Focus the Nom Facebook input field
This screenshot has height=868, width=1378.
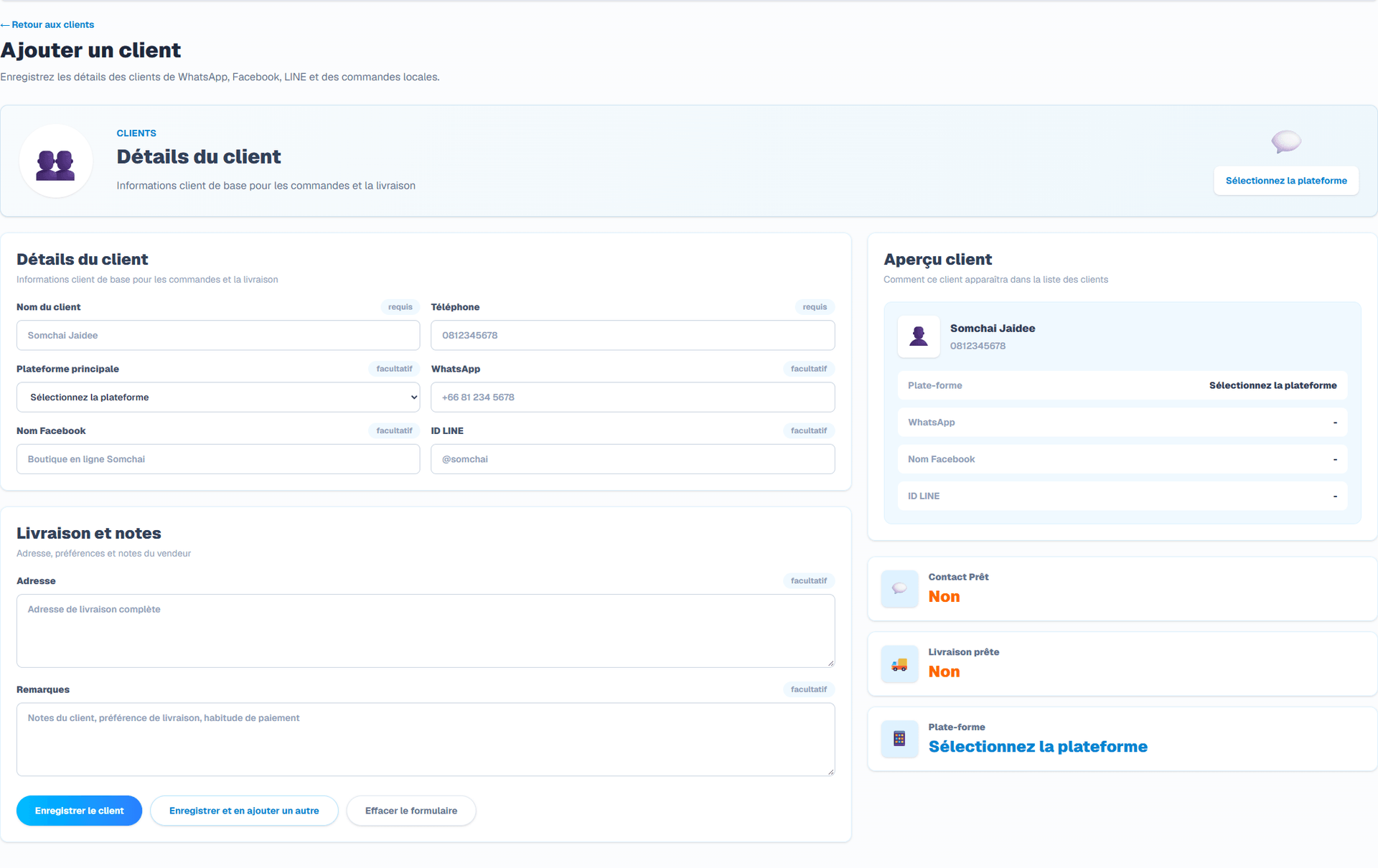pos(218,459)
